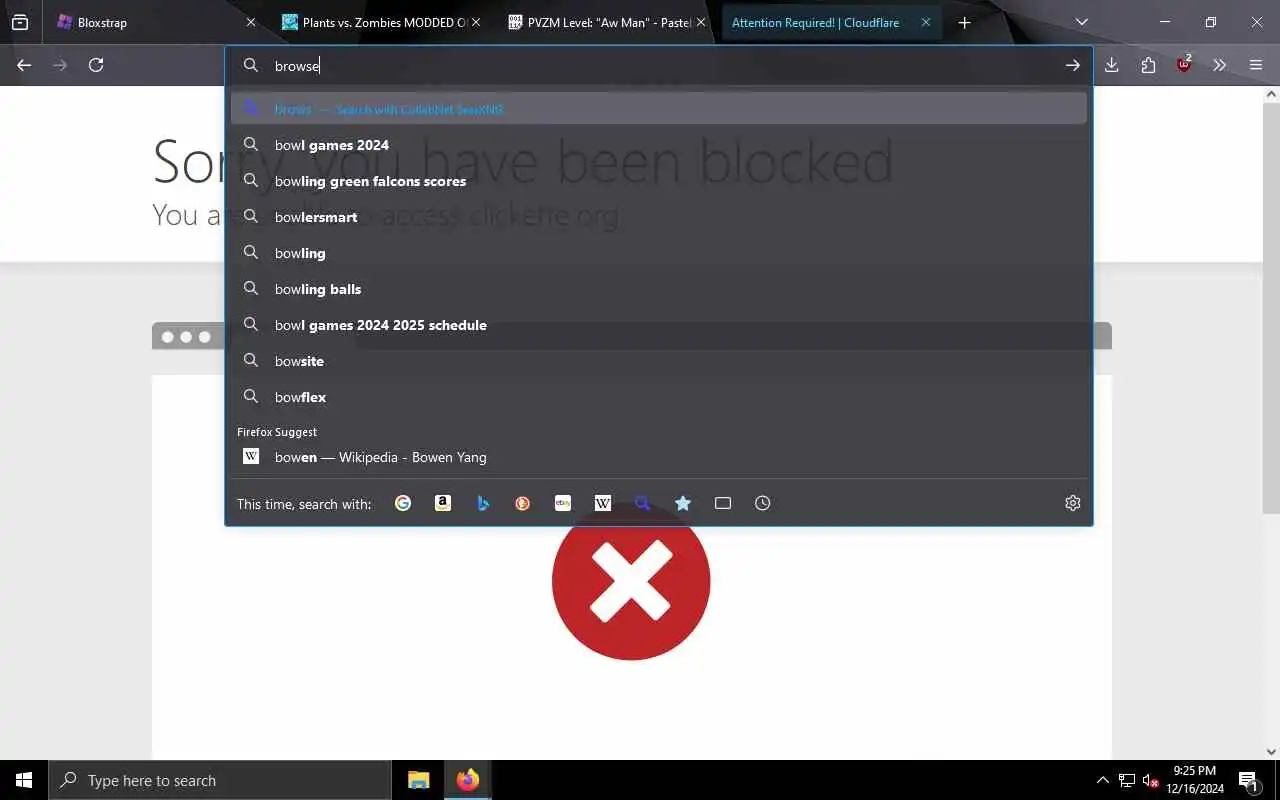Open the downloads panel icon

[1112, 65]
